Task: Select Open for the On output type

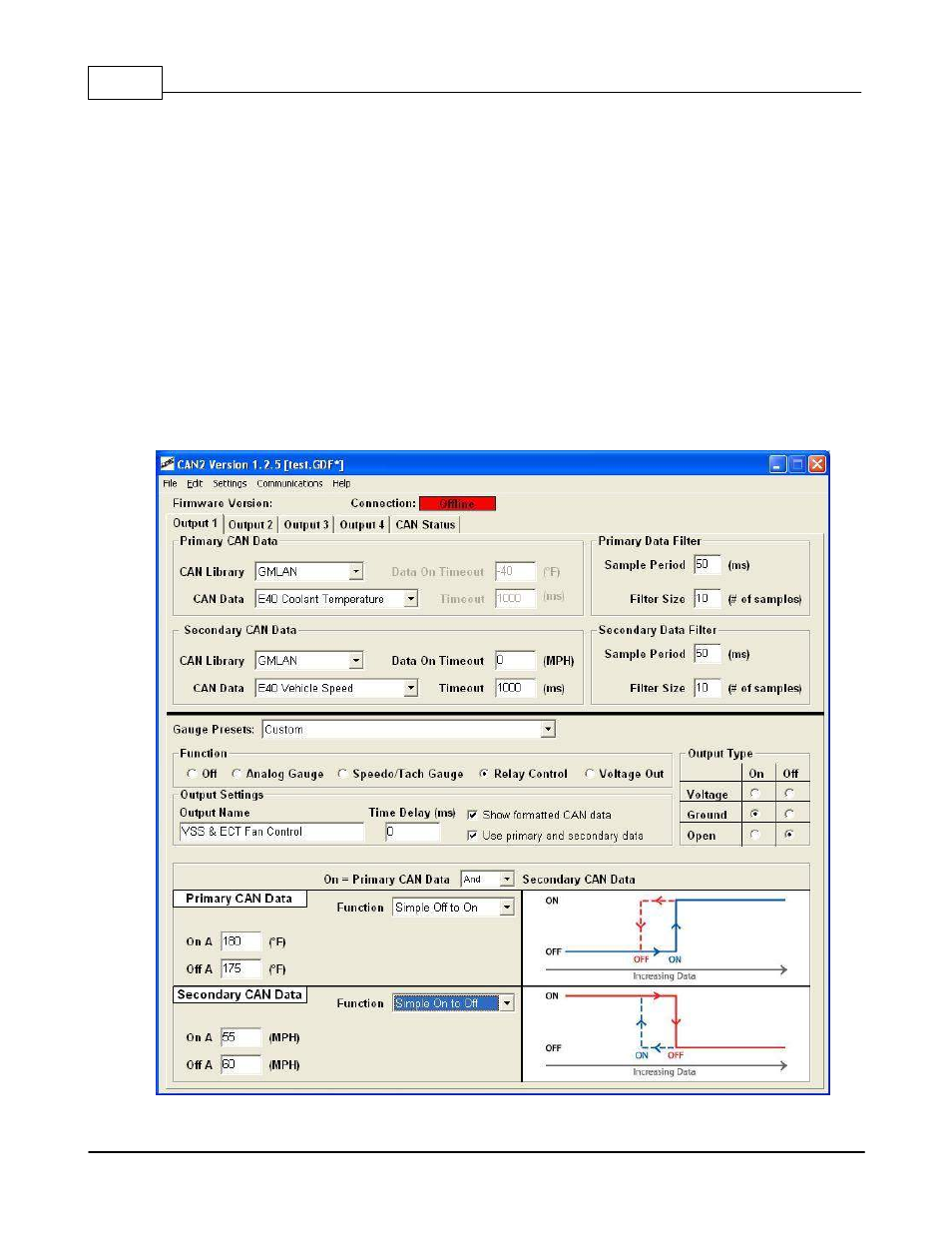Action: pos(755,835)
